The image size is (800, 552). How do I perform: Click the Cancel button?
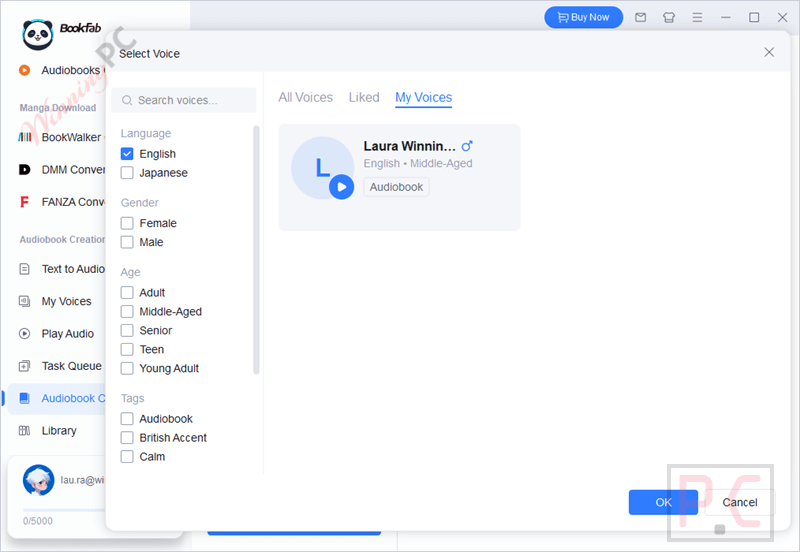(x=740, y=502)
